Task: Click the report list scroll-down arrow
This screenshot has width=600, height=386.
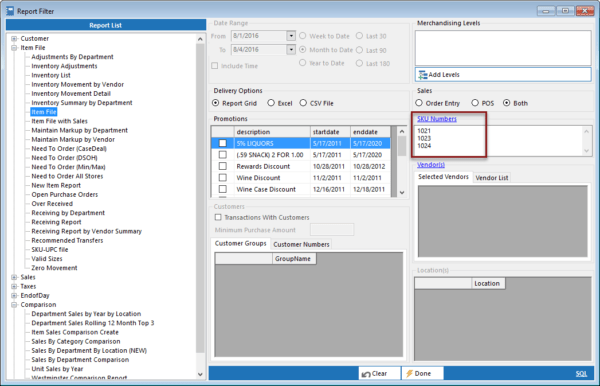Action: [200, 375]
